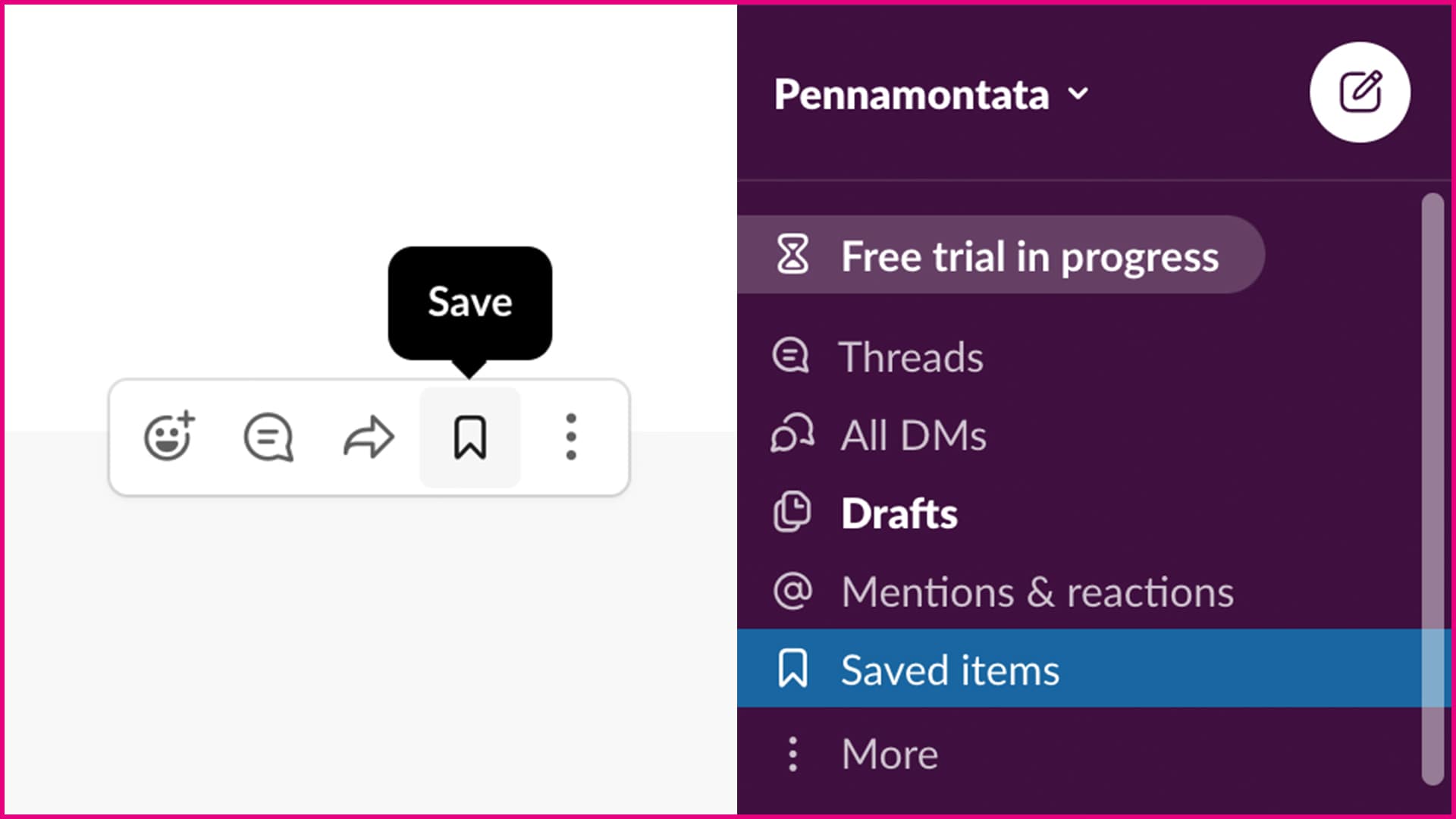Click the Mentions & reactions at-sign icon

point(792,591)
